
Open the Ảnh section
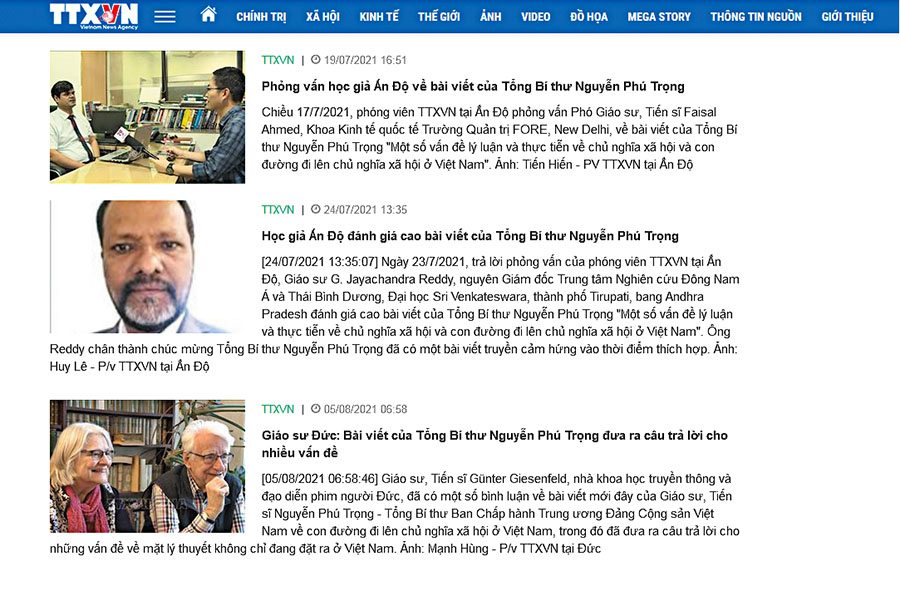pos(490,17)
